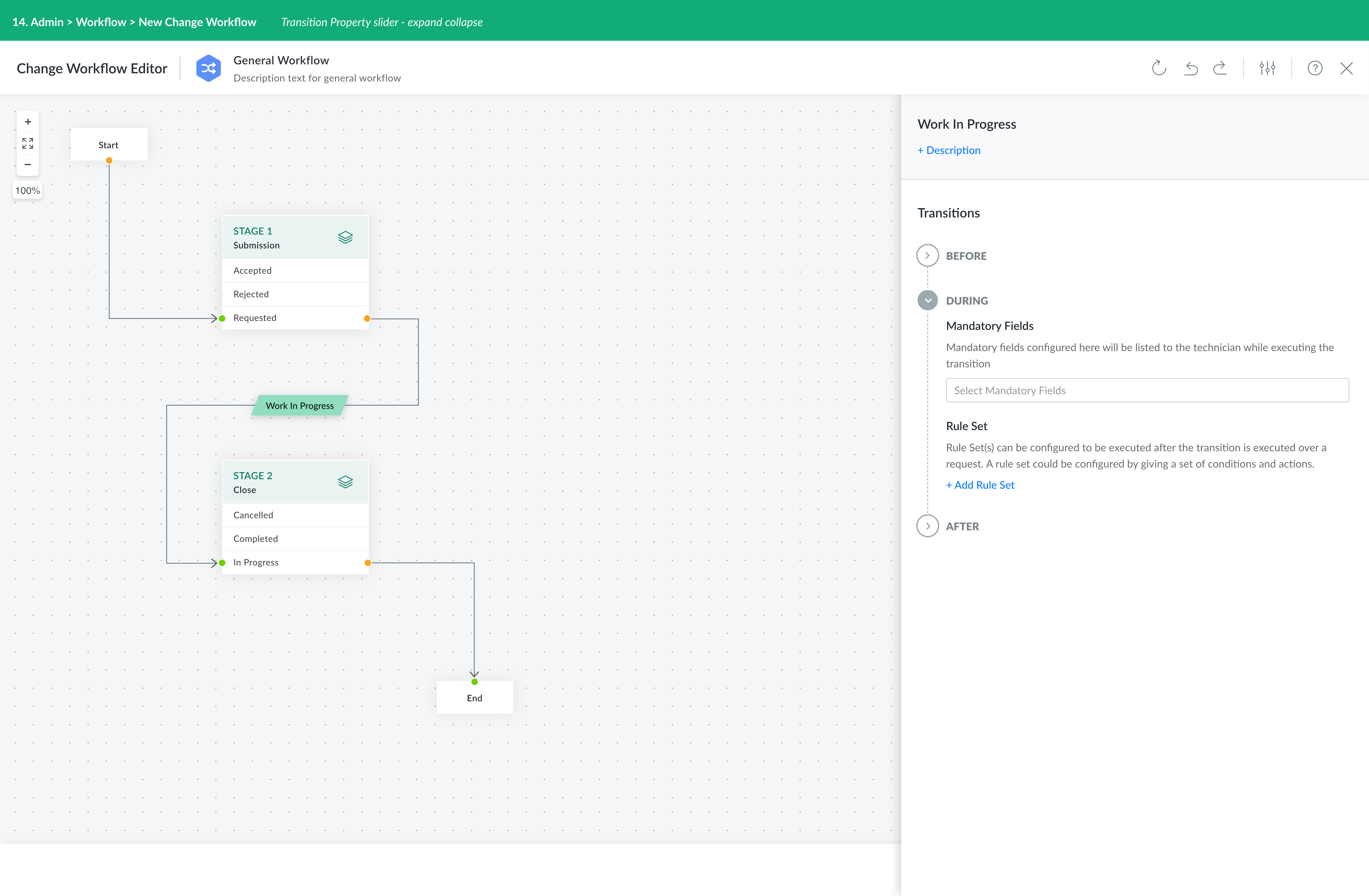
Task: Click the Change Workflow Editor title
Action: tap(92, 68)
